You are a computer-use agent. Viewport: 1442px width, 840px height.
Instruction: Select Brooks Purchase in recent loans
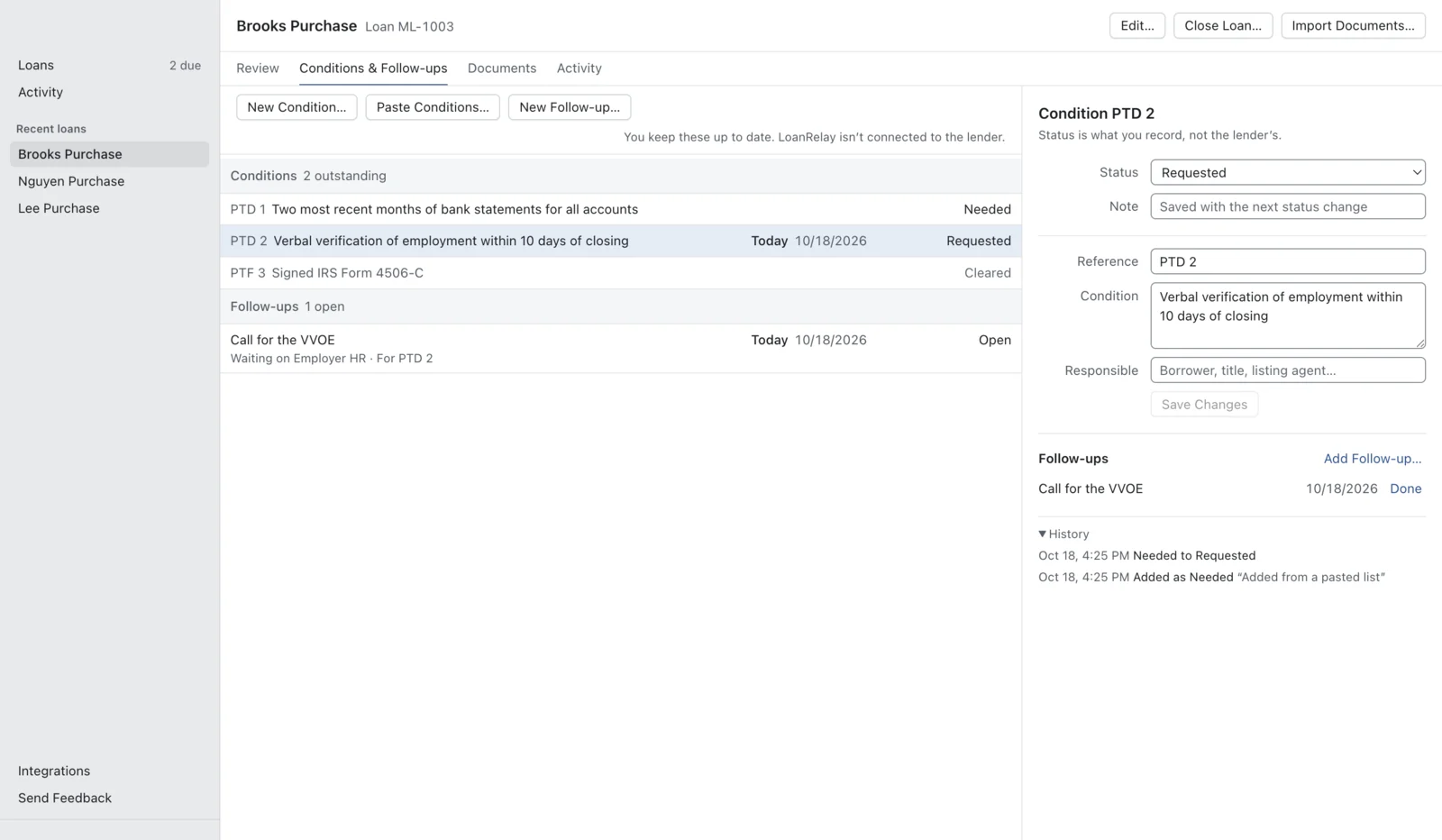(x=109, y=154)
